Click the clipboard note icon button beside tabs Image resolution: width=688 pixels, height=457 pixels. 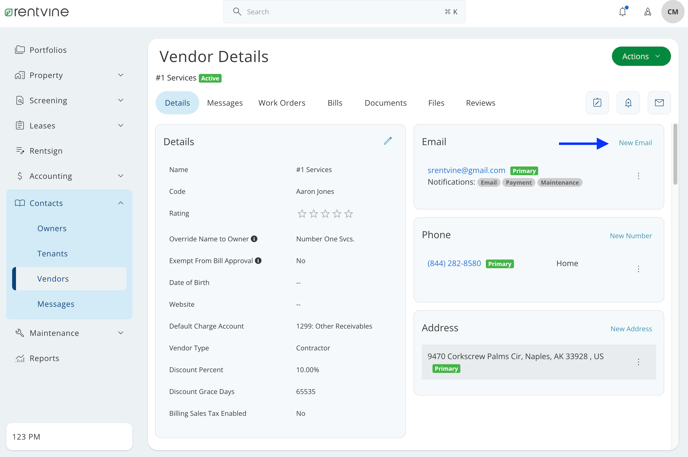597,103
